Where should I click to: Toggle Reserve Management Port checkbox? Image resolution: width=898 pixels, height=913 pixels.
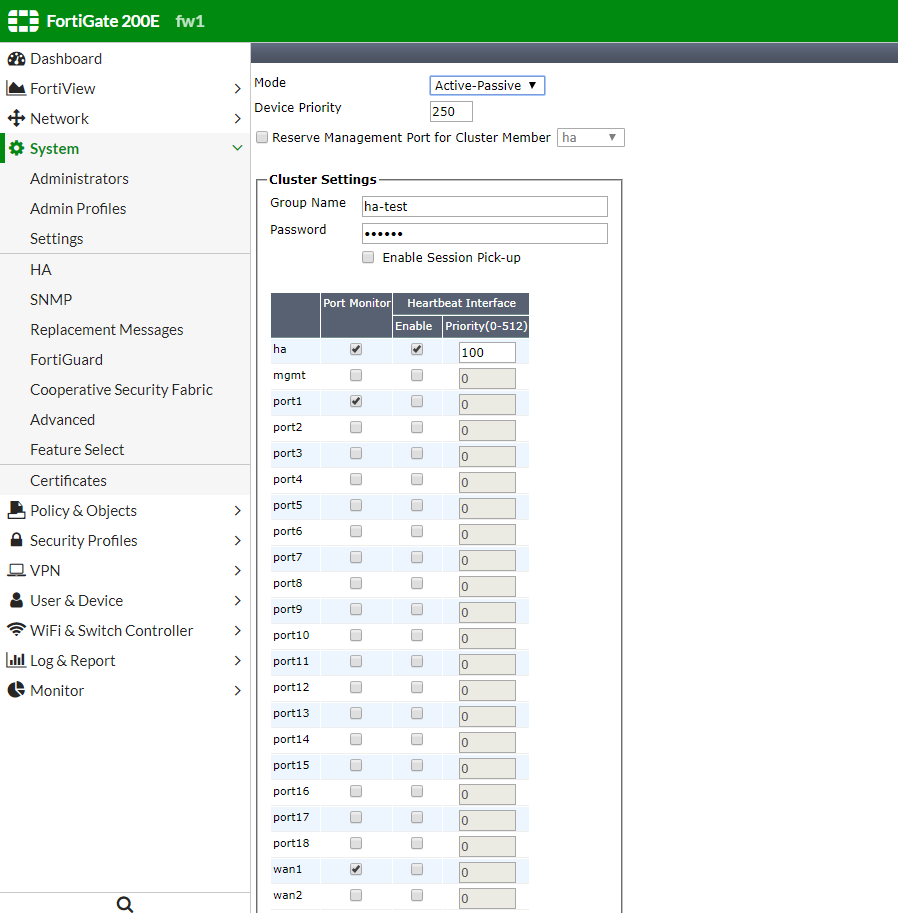point(262,137)
